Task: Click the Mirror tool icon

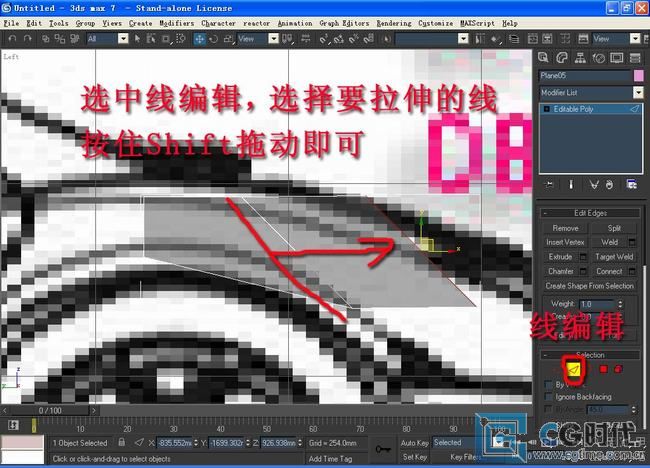Action: 480,39
